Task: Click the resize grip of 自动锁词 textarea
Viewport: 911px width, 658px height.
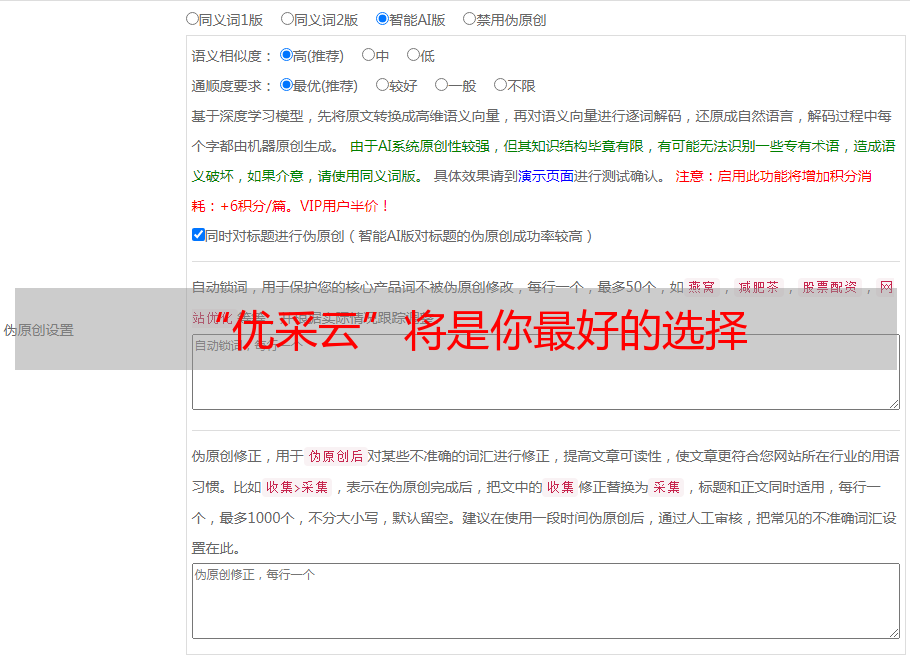Action: pyautogui.click(x=894, y=404)
